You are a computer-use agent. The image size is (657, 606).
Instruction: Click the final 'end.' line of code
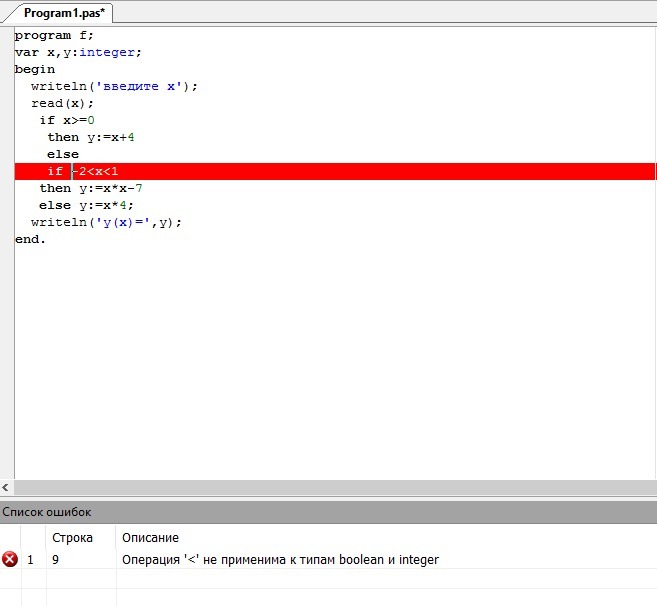(x=31, y=240)
